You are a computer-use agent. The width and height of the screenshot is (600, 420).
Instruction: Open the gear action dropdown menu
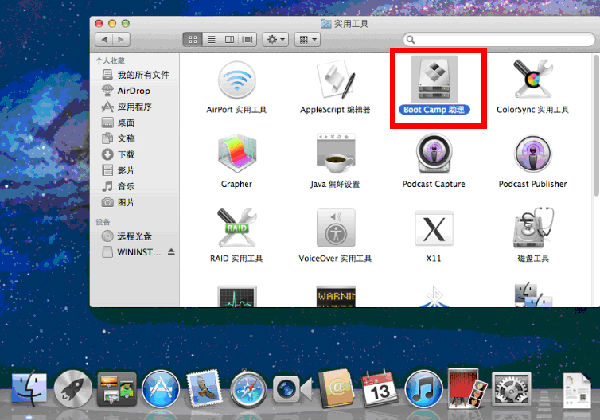click(275, 39)
